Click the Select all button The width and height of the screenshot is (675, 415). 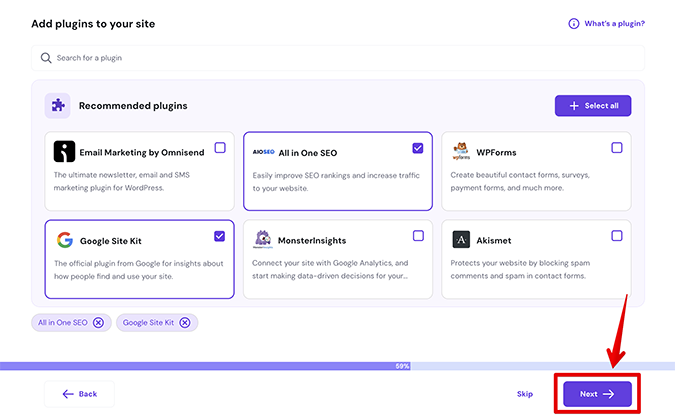pos(593,105)
